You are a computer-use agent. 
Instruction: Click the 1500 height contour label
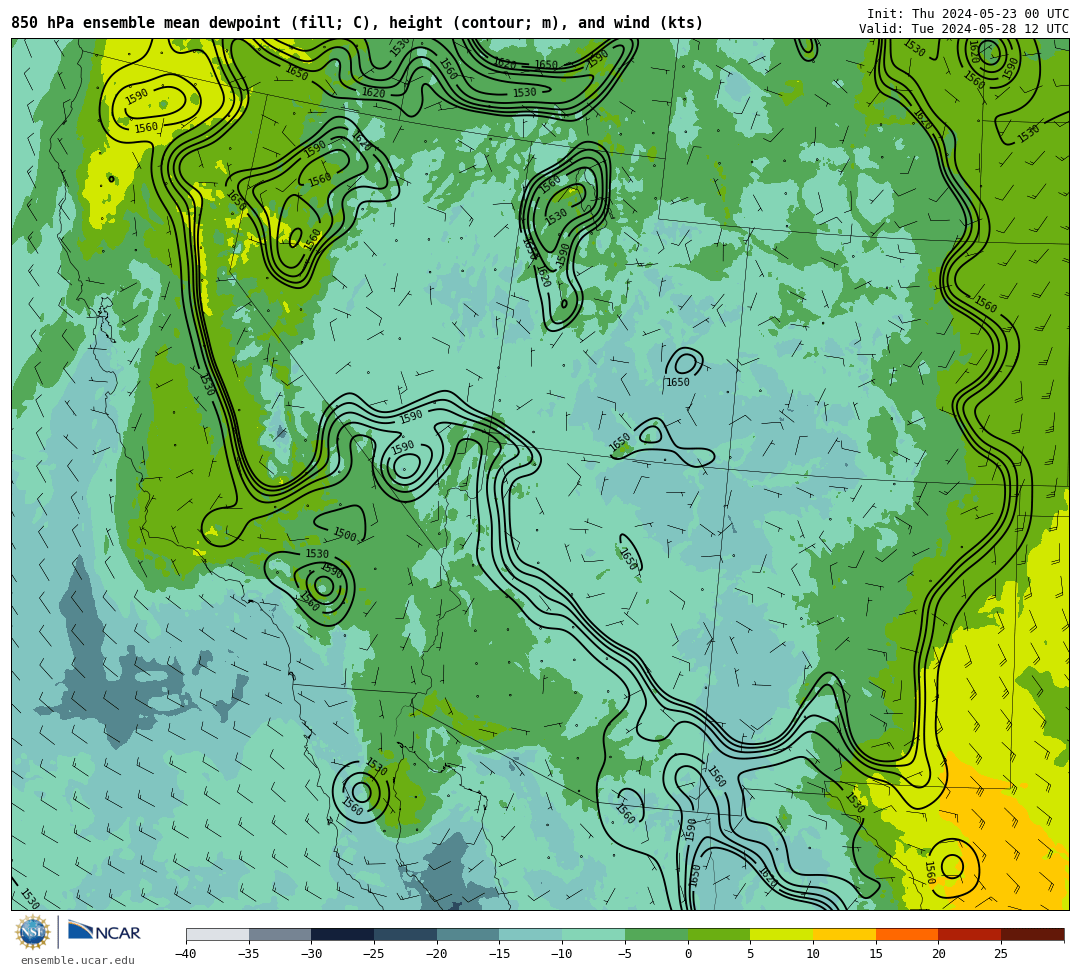345,534
